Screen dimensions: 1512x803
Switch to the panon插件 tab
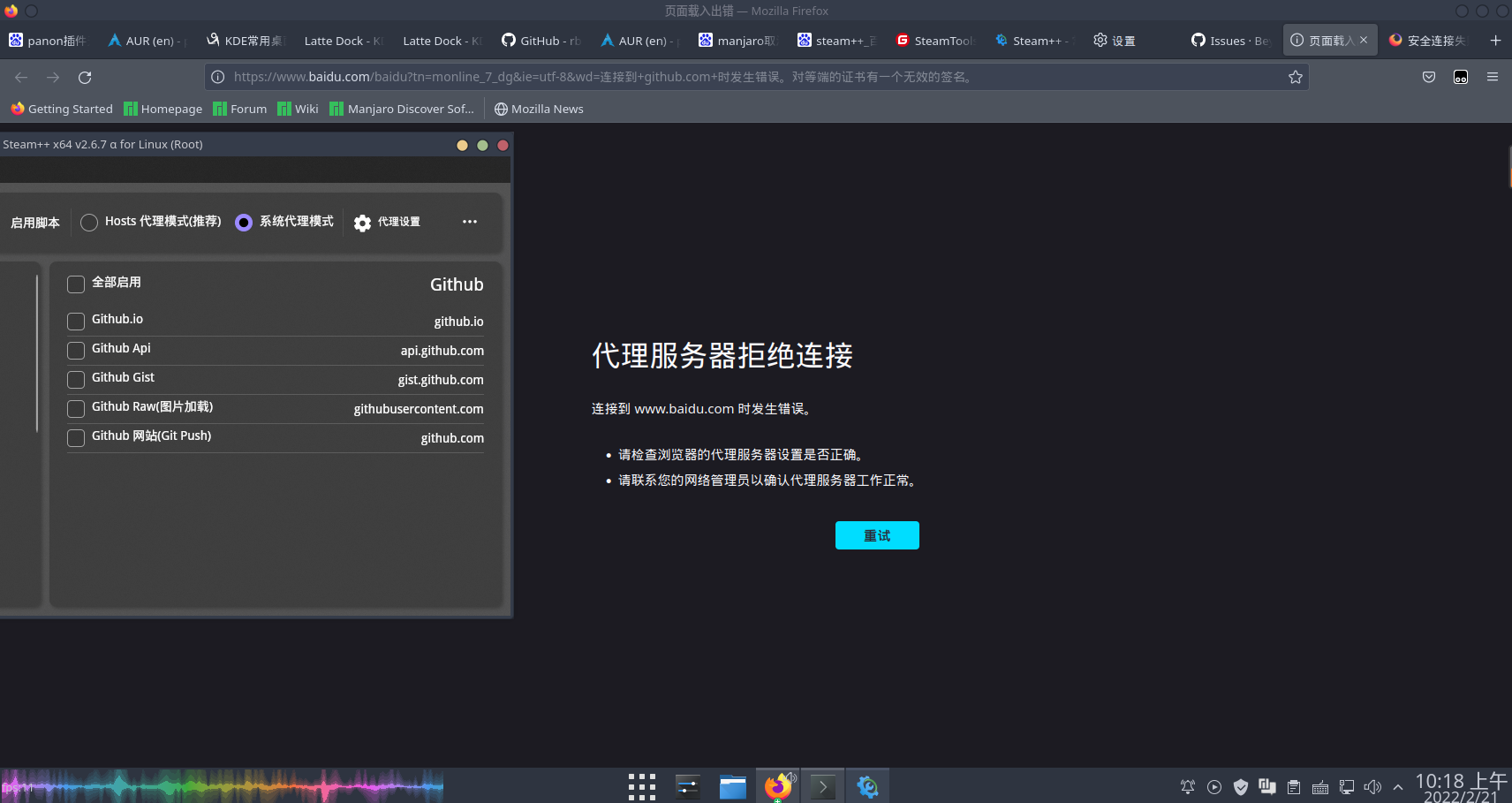pos(49,41)
